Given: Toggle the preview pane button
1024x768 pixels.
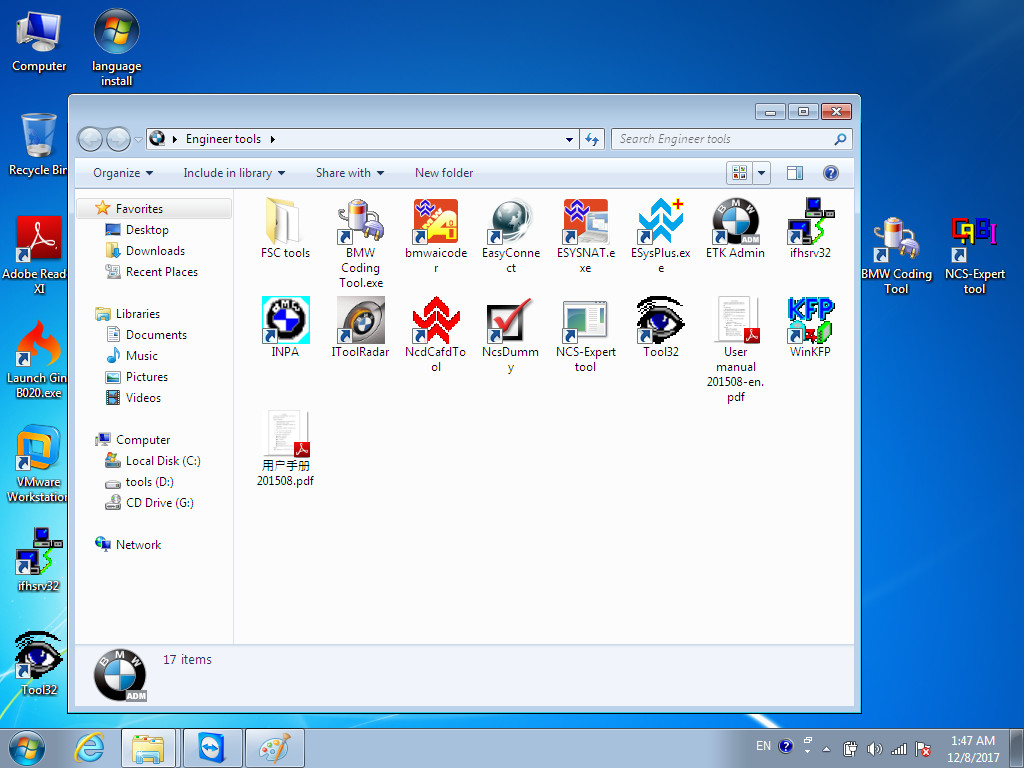Looking at the screenshot, I should tap(795, 173).
